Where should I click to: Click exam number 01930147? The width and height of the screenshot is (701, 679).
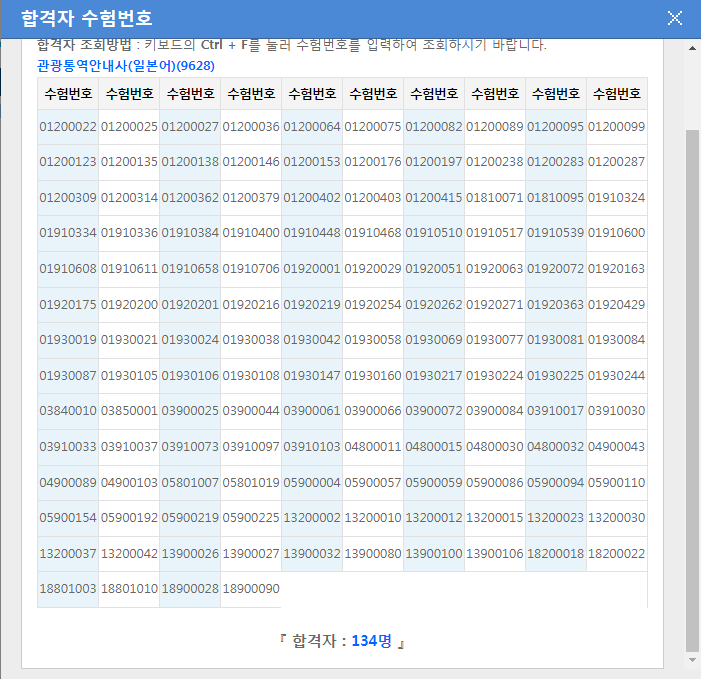click(312, 375)
